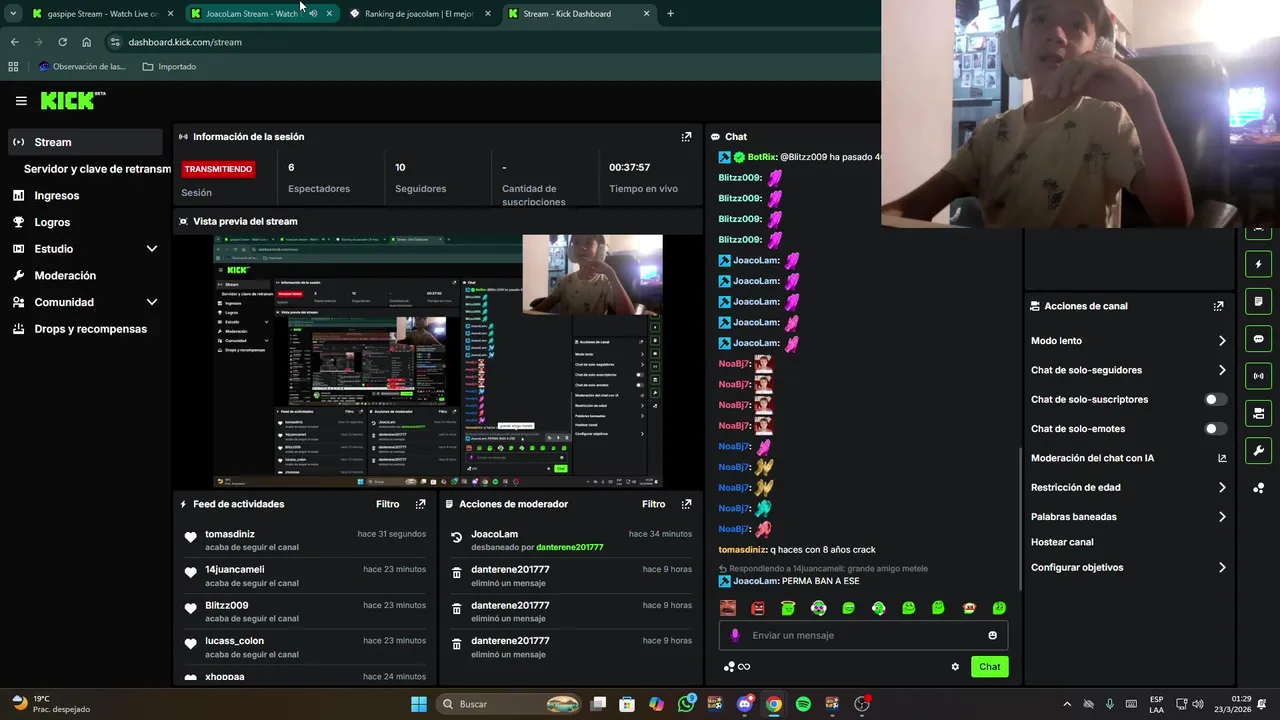
Task: Click the three-dots cluster icon at sidebar bottom
Action: (x=1258, y=488)
